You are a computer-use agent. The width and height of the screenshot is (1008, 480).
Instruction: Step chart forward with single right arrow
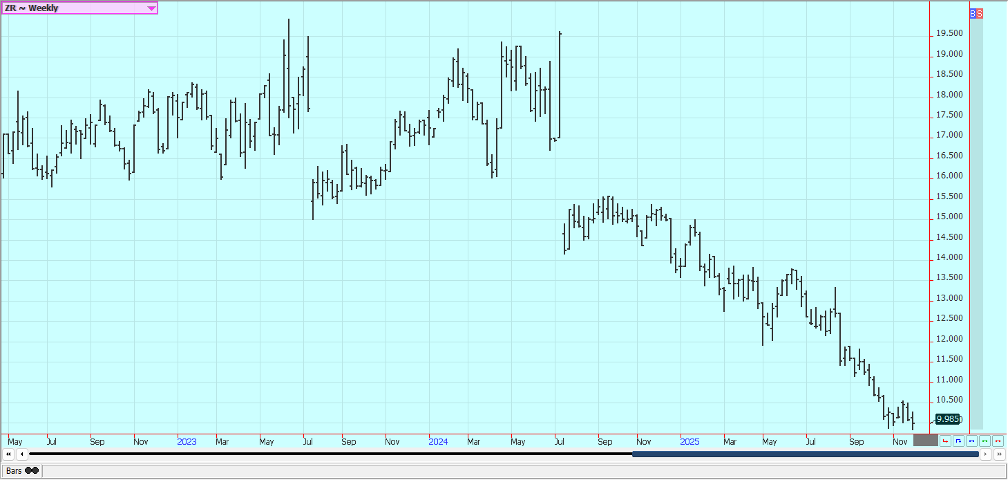[x=985, y=454]
